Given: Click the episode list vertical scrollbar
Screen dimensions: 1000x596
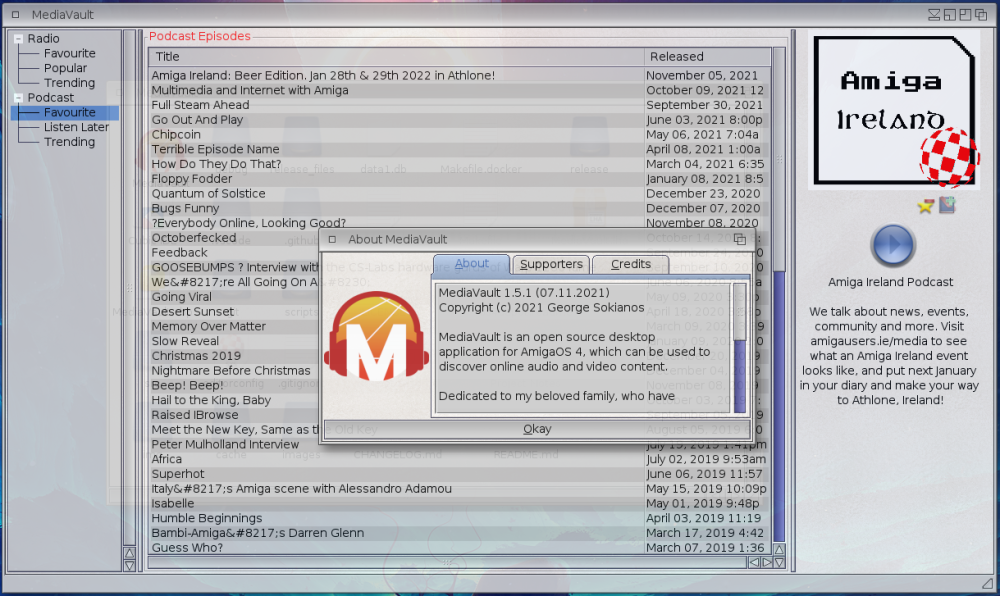Looking at the screenshot, I should (x=779, y=294).
